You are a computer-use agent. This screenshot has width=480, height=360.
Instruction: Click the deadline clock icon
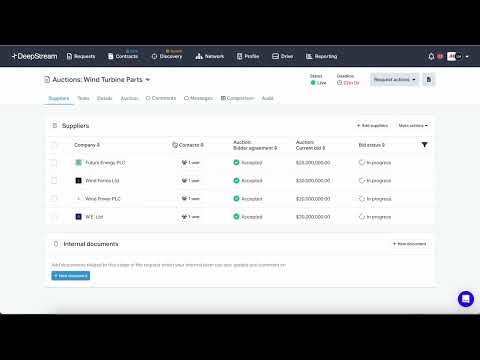339,83
